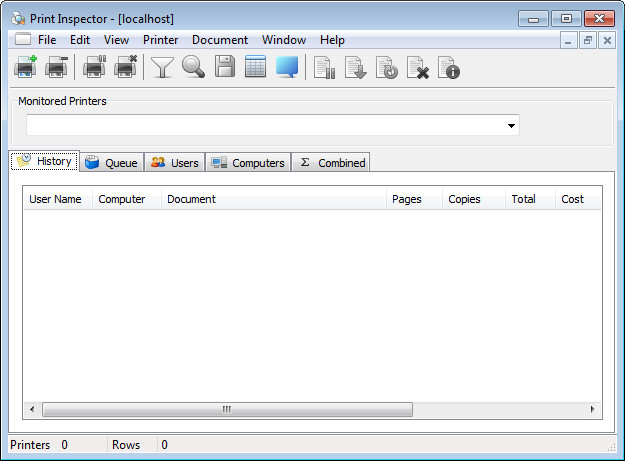Viewport: 625px width, 461px height.
Task: Click the horizontal scrollbar thumb
Action: point(227,409)
